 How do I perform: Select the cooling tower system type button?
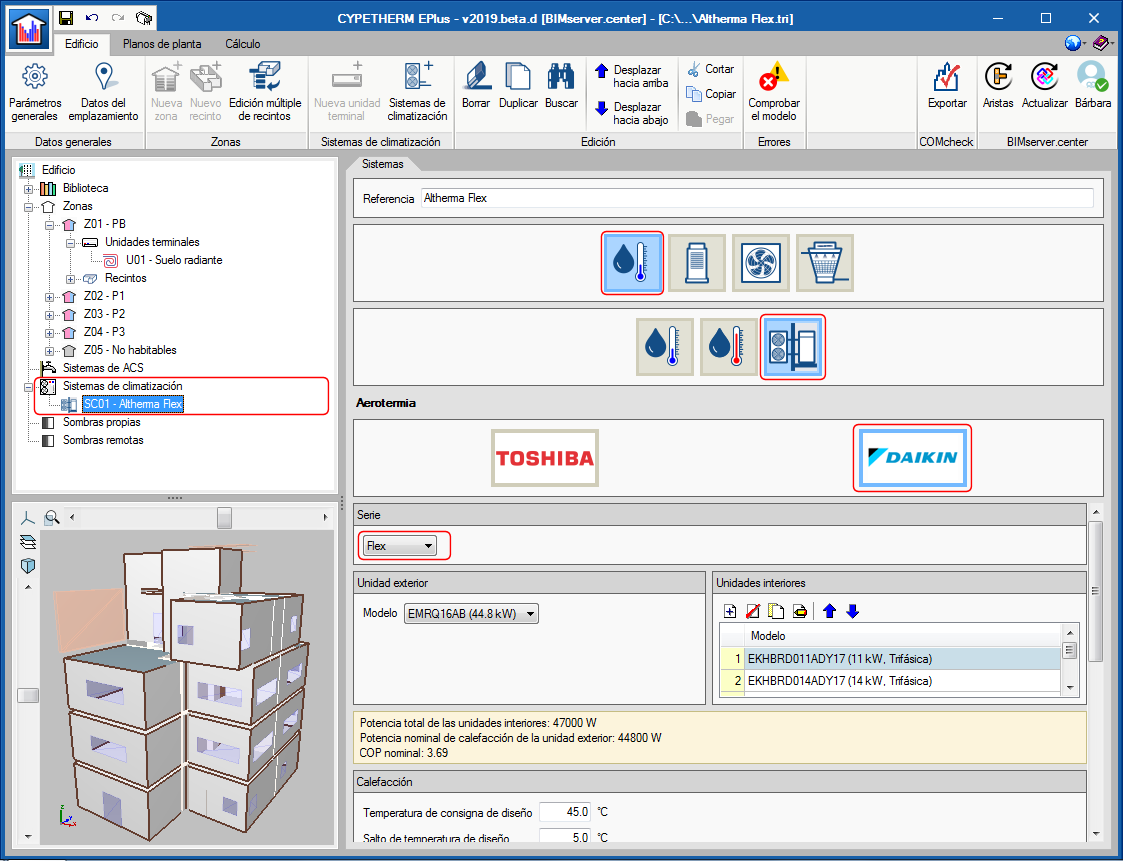pos(825,263)
